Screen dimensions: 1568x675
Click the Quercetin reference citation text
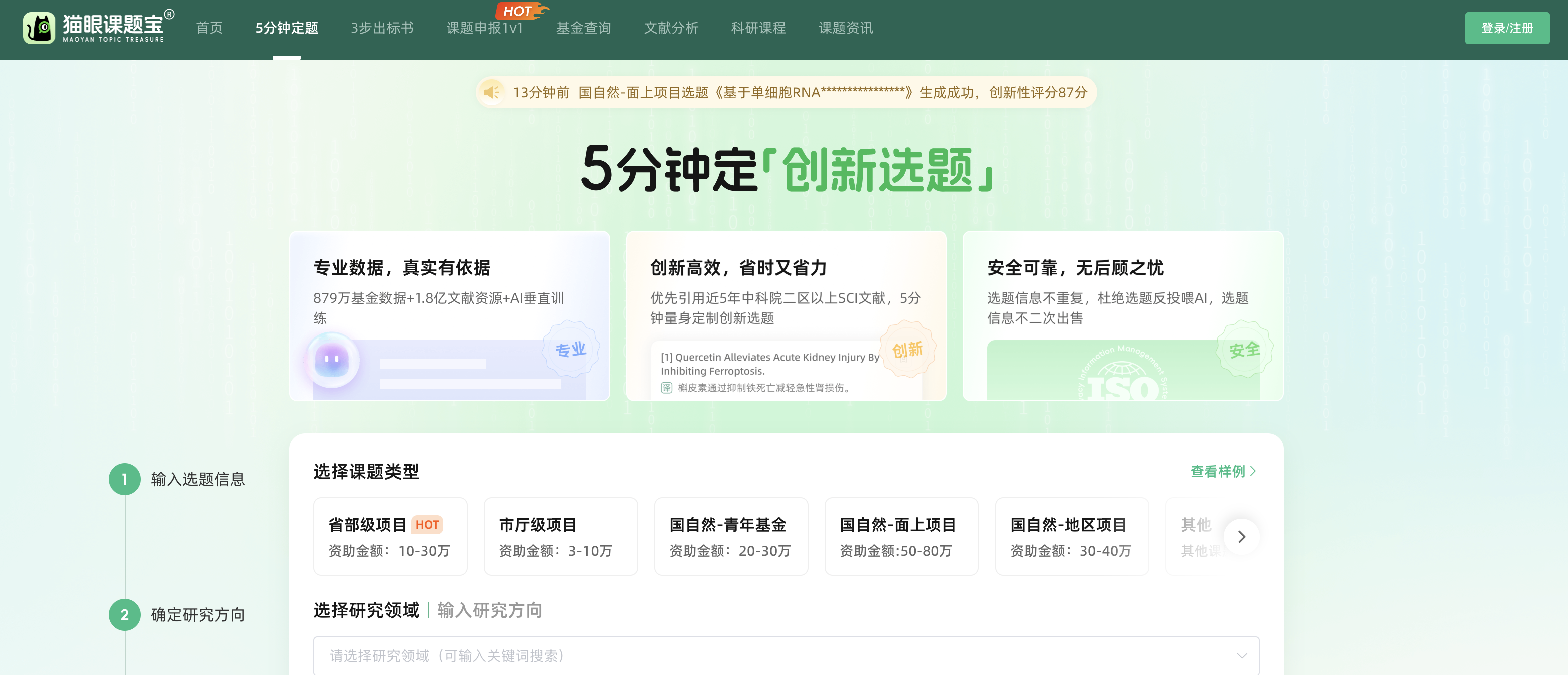pyautogui.click(x=770, y=364)
